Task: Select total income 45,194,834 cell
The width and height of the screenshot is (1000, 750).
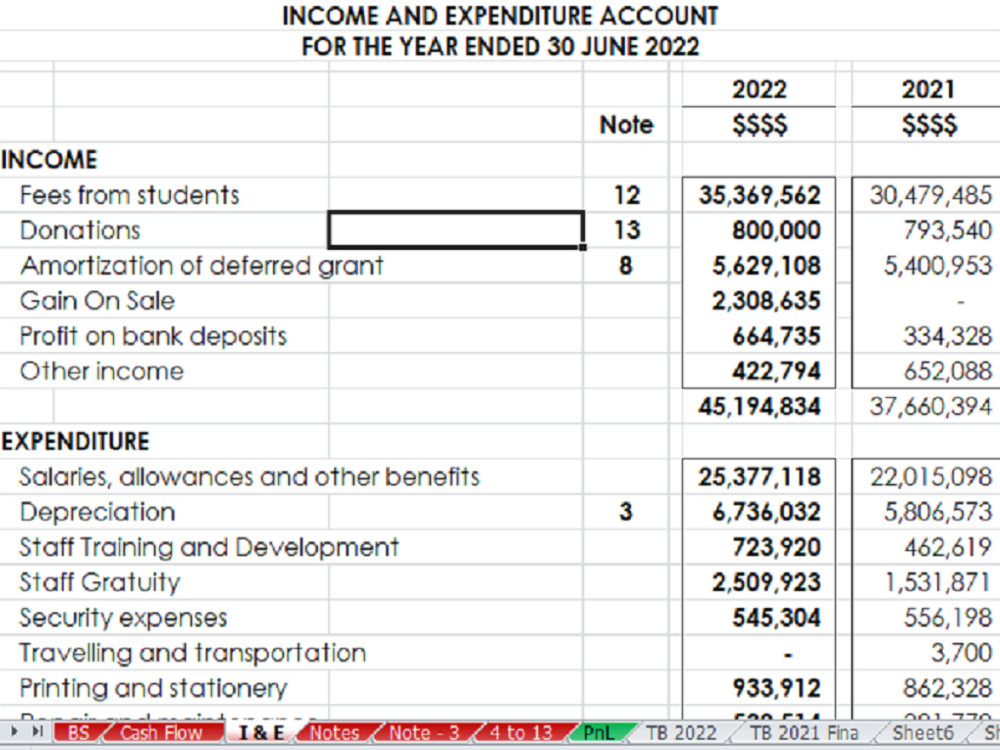Action: (758, 406)
